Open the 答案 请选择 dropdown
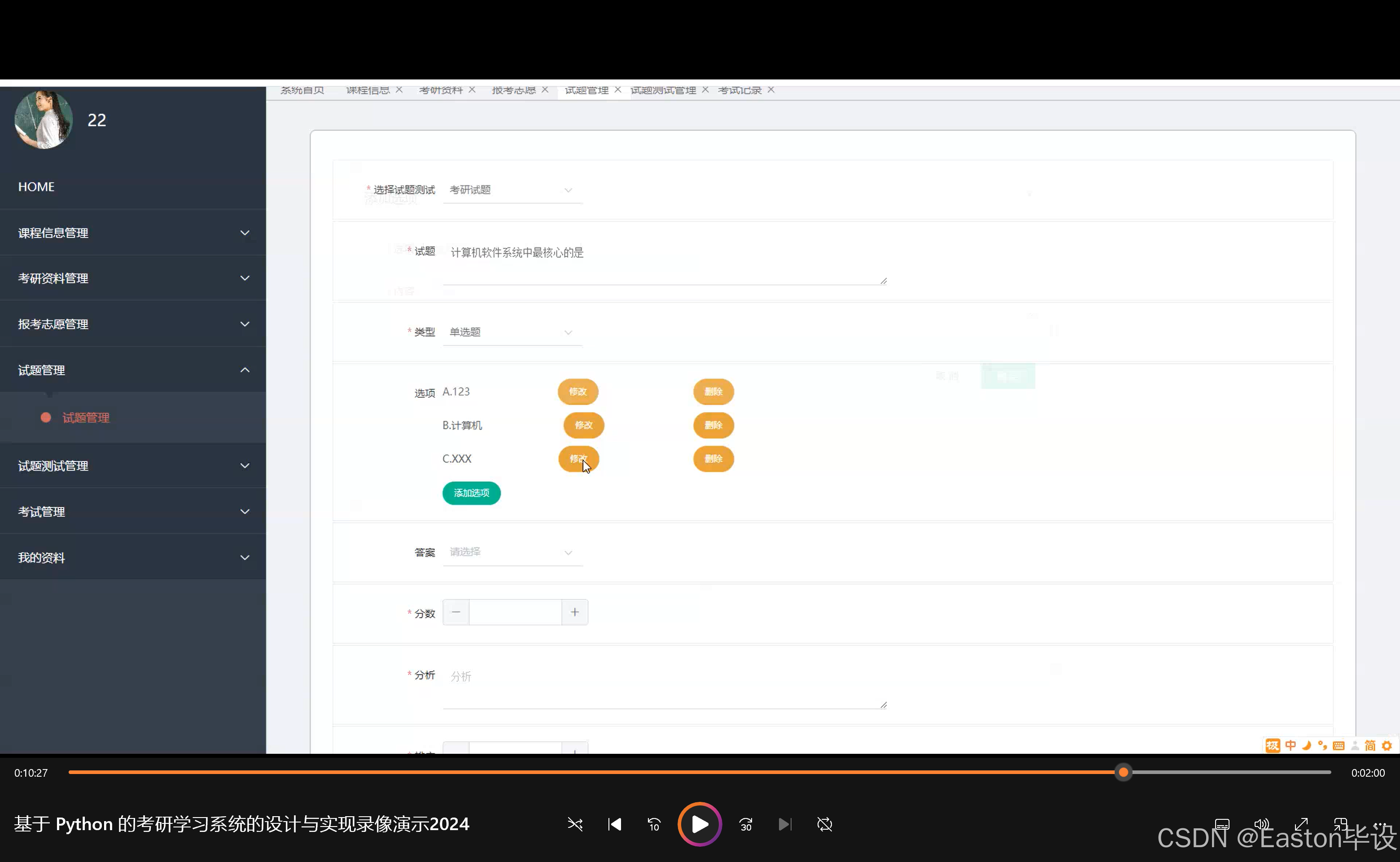Image resolution: width=1400 pixels, height=862 pixels. (x=512, y=552)
